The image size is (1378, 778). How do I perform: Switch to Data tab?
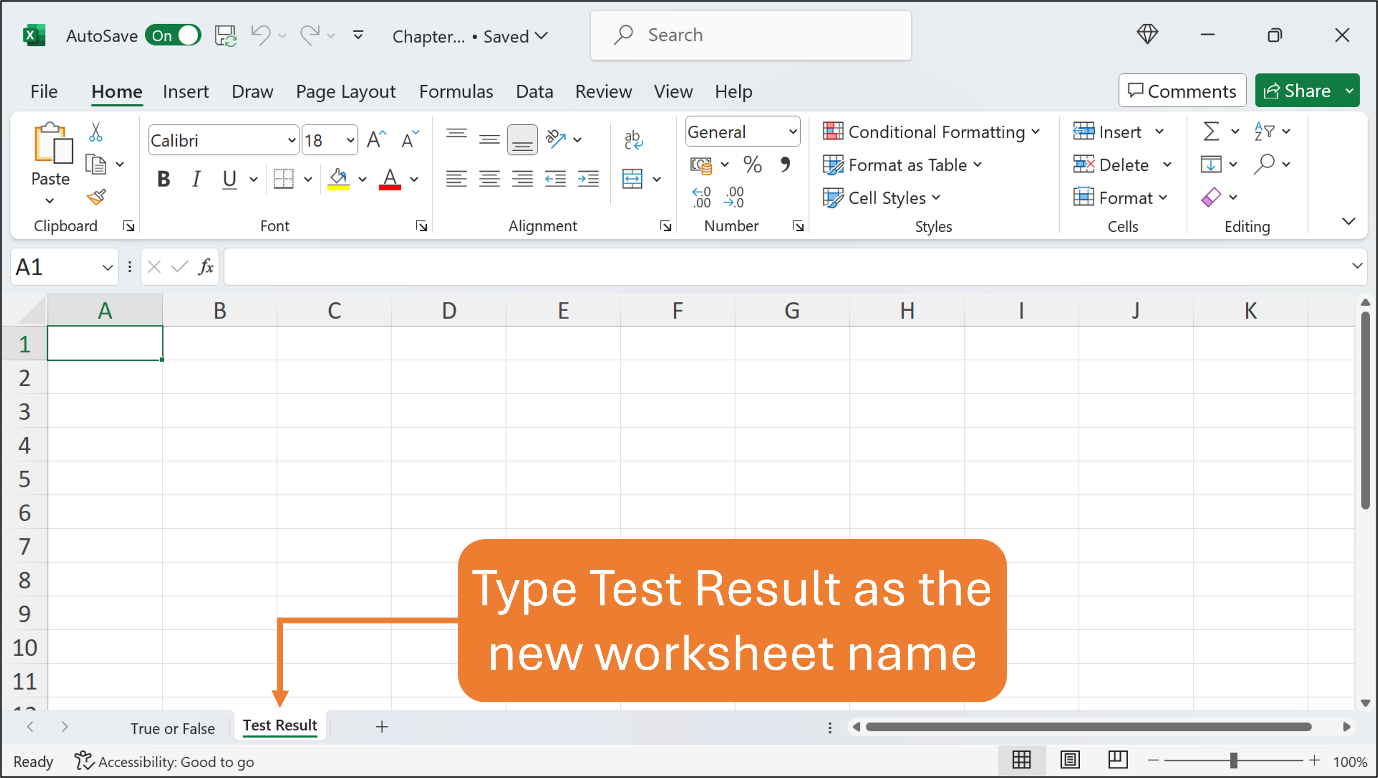pyautogui.click(x=535, y=91)
